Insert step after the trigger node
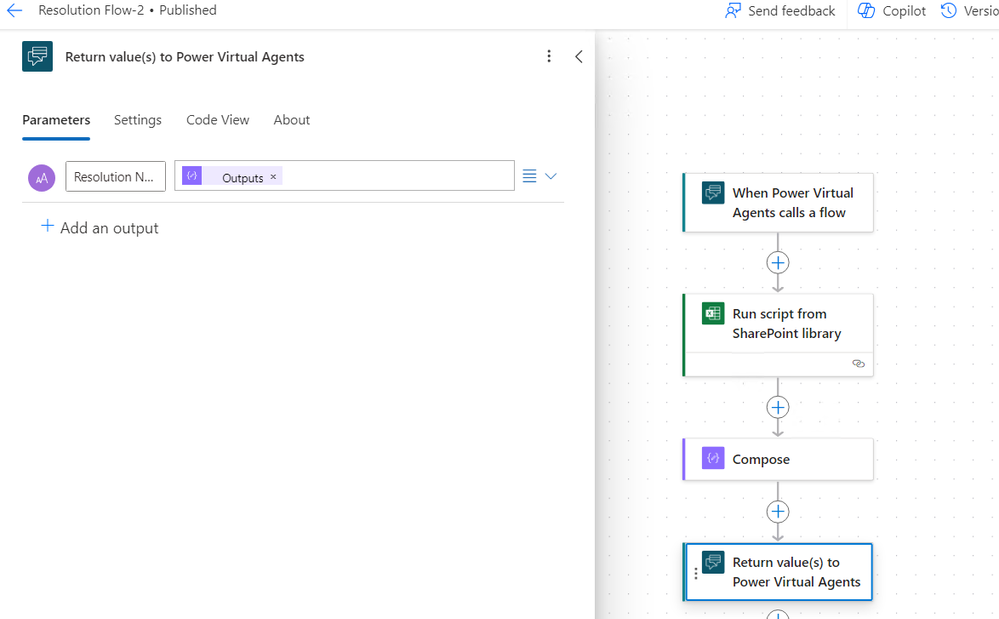The width and height of the screenshot is (999, 619). [778, 263]
